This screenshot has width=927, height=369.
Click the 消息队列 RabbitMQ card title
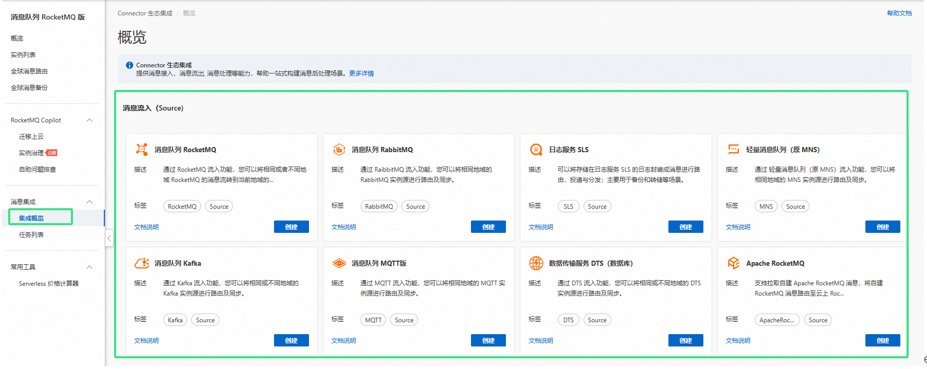(383, 150)
